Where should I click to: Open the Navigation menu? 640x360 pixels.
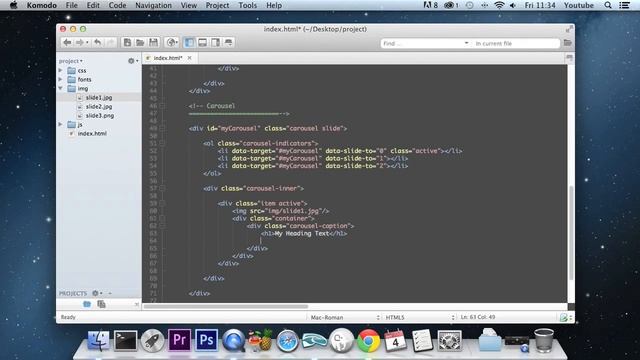(x=153, y=5)
